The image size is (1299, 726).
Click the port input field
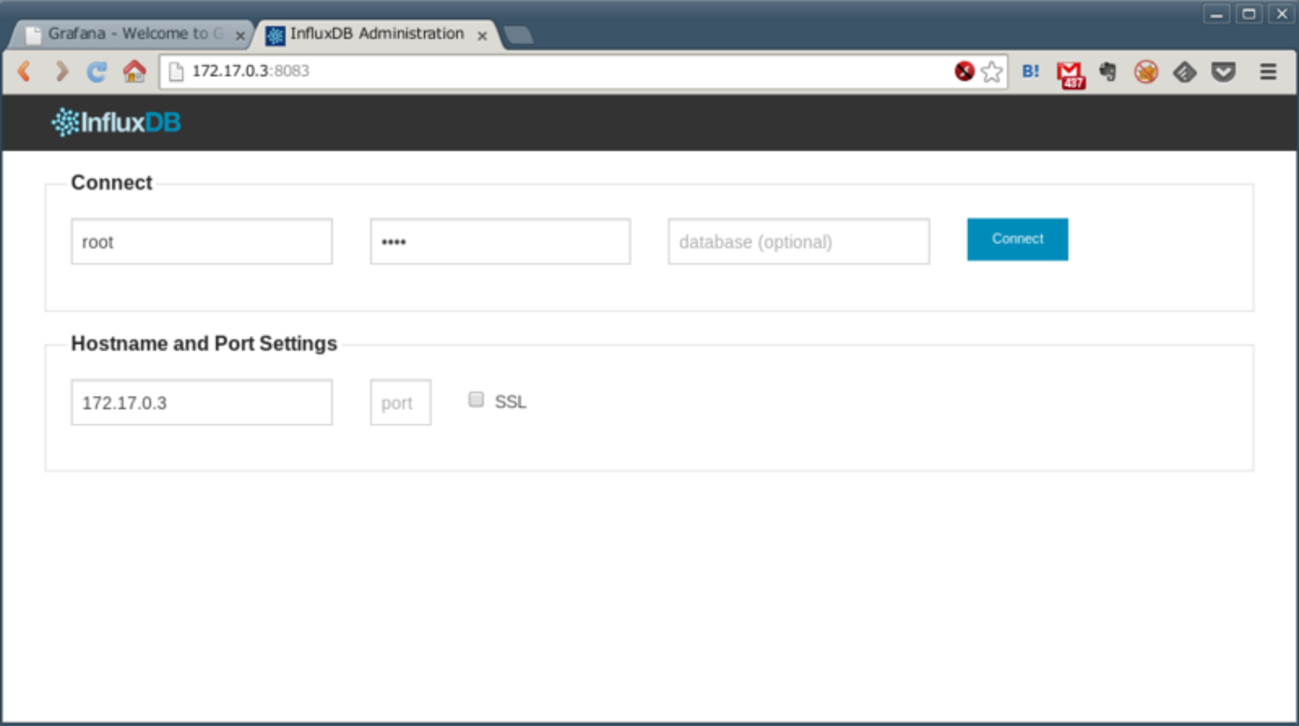(x=401, y=402)
